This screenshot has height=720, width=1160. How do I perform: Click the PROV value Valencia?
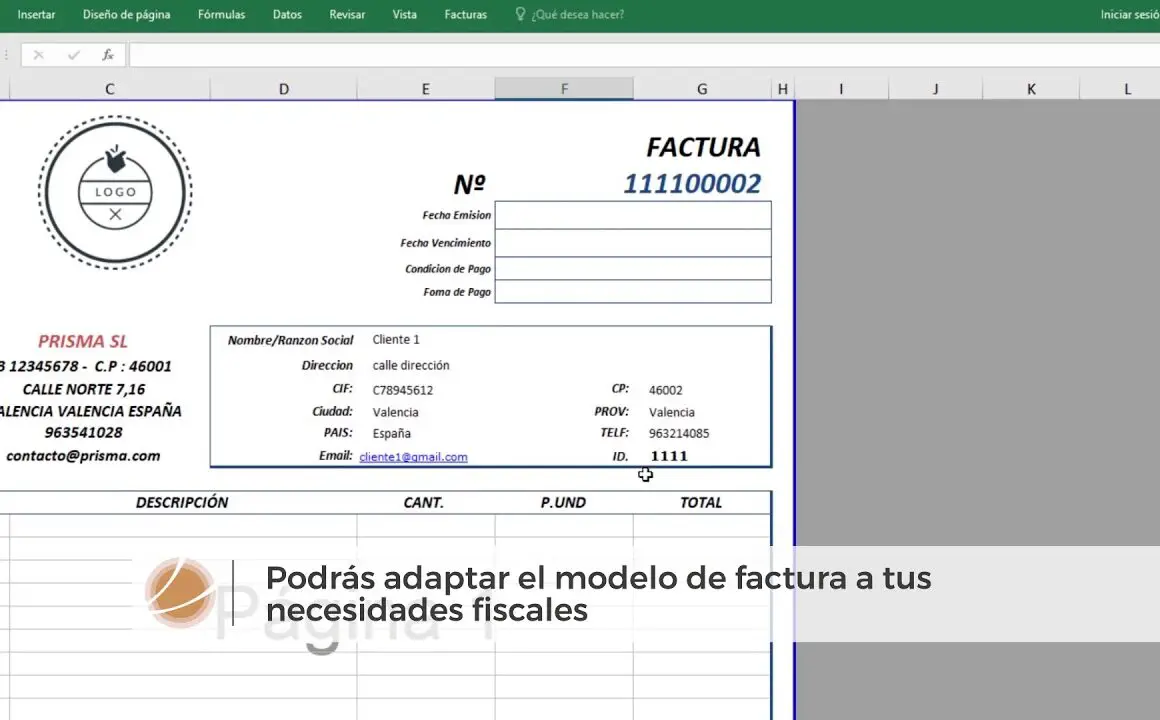[671, 412]
